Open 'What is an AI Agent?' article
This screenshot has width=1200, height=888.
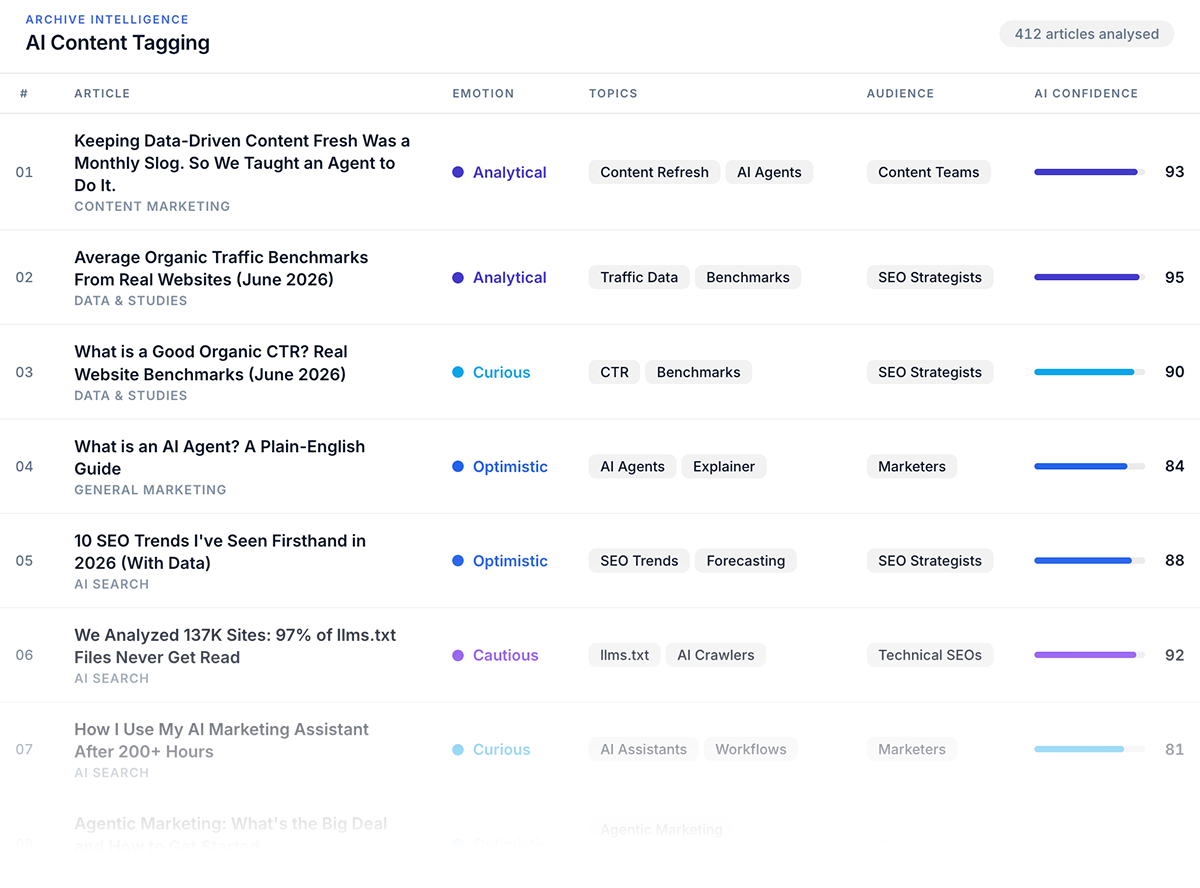click(x=219, y=457)
